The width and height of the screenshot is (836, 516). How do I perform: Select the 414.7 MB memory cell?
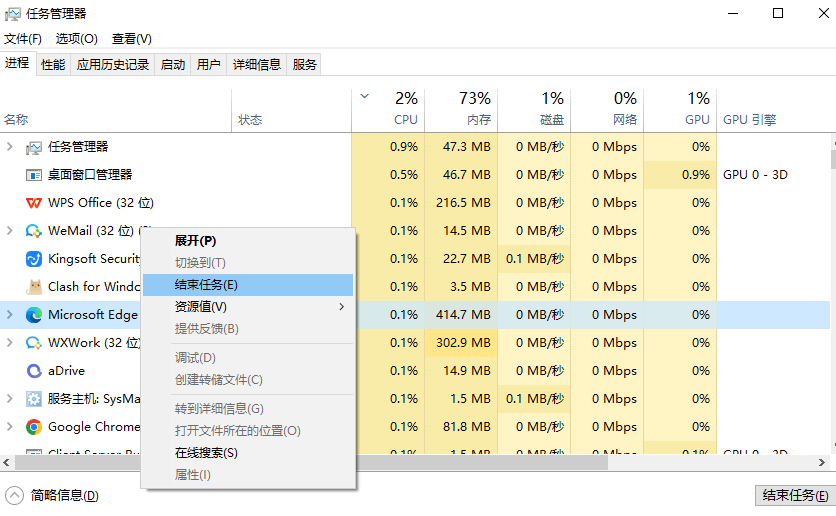coord(462,315)
